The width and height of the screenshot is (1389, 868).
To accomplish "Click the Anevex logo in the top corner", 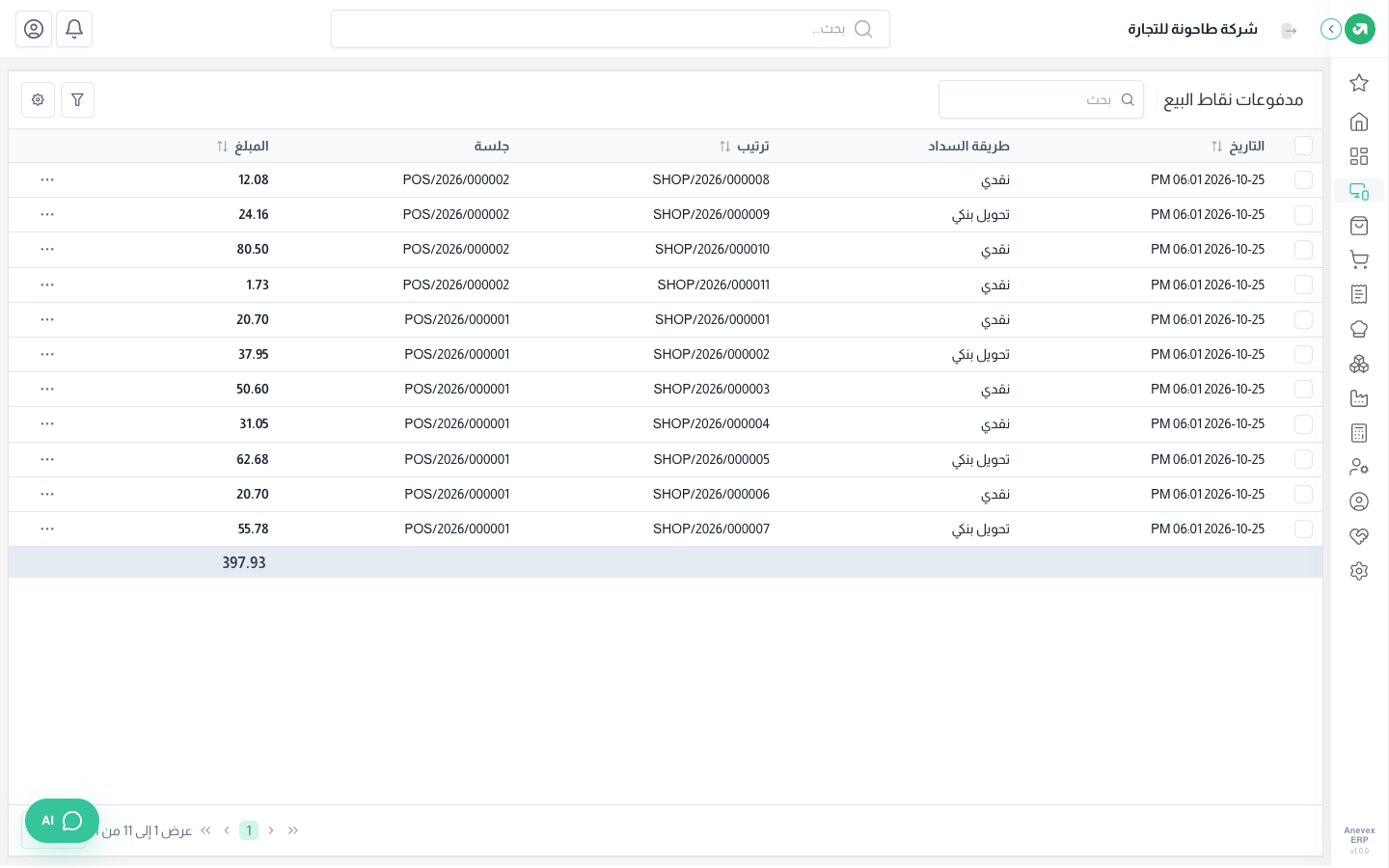I will tap(1360, 29).
